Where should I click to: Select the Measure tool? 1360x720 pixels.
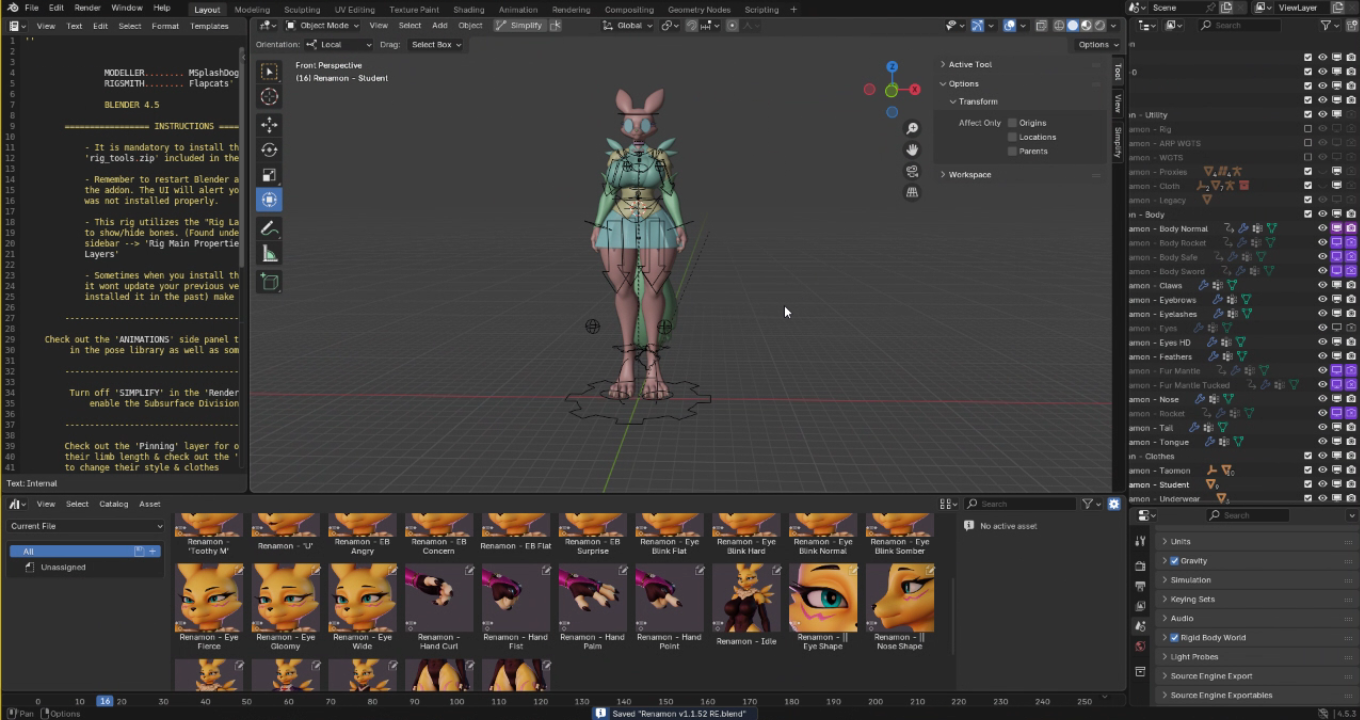coord(269,255)
